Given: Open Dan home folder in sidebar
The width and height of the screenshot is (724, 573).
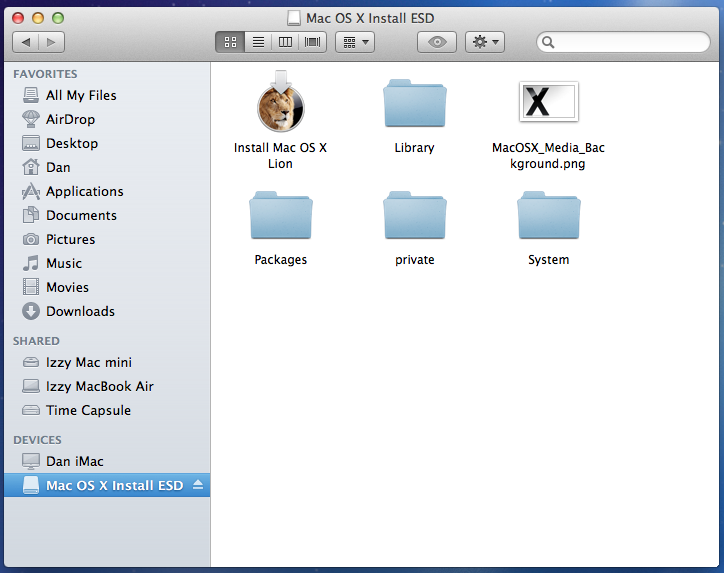Looking at the screenshot, I should (107, 167).
